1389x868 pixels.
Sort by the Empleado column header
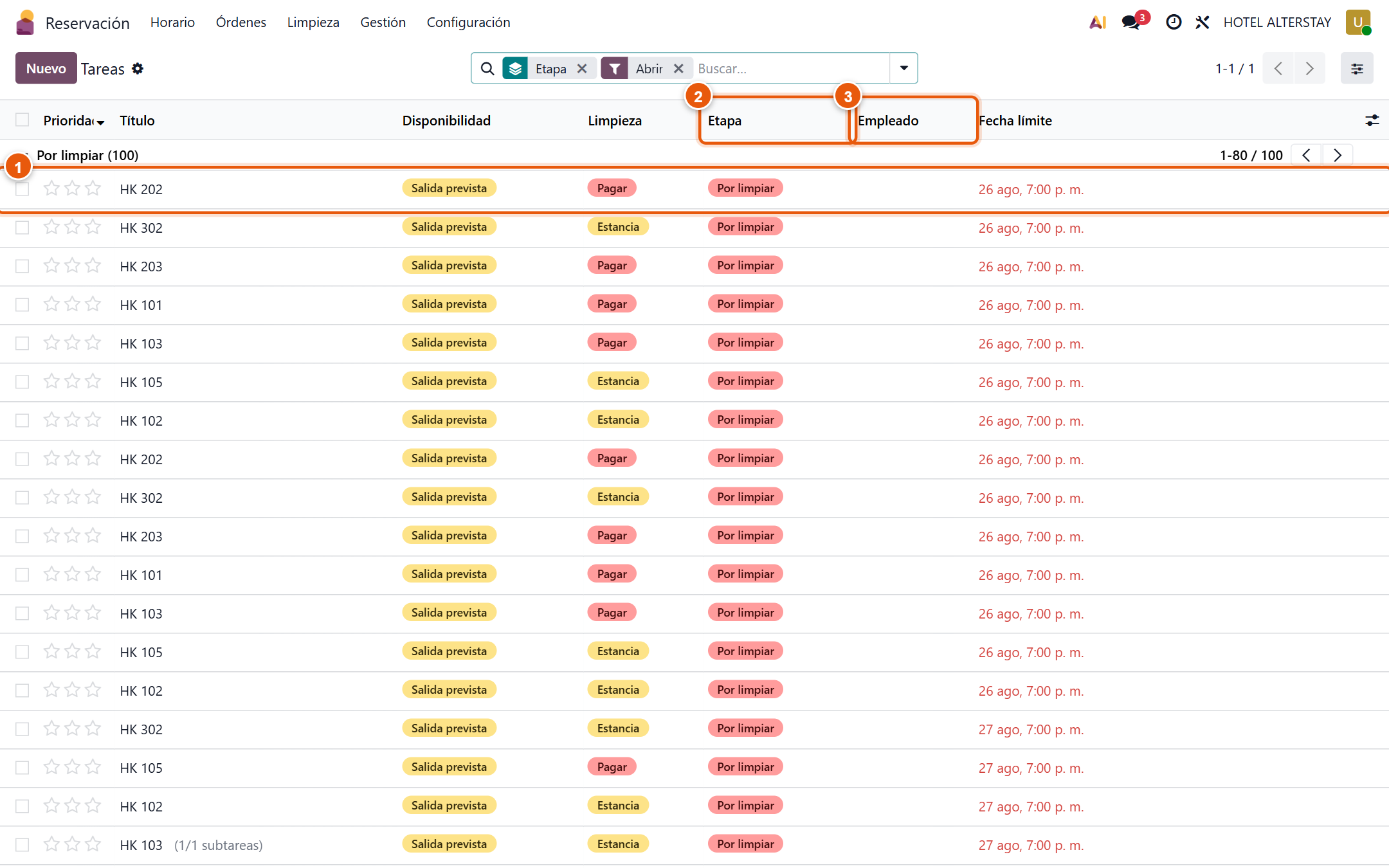[888, 121]
